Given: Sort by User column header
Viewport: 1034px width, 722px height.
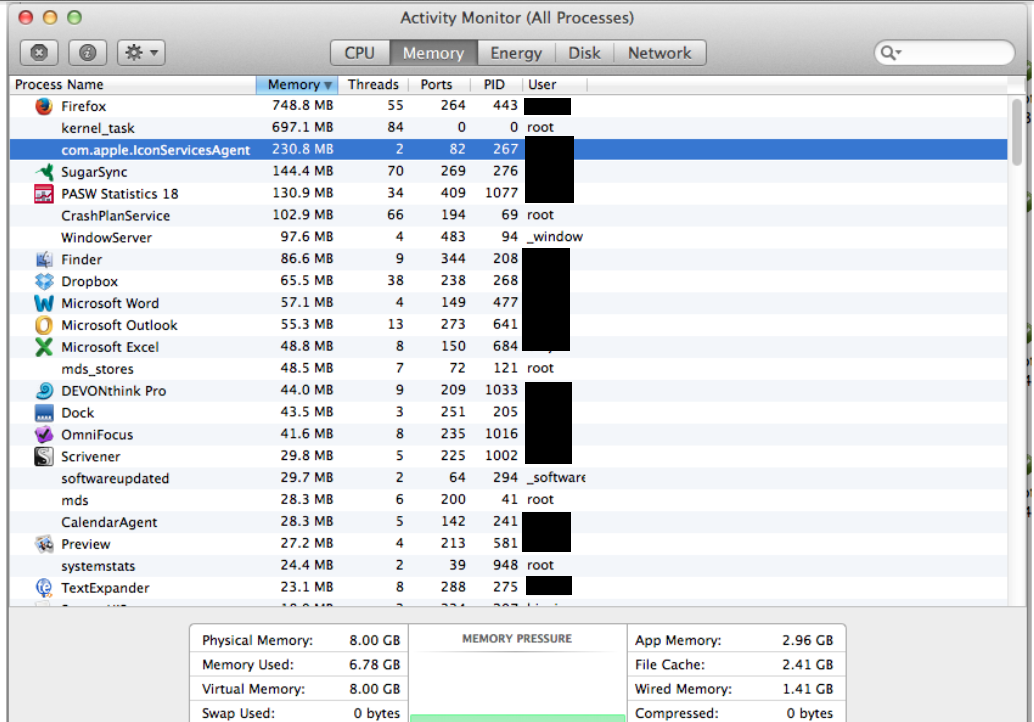Looking at the screenshot, I should point(542,84).
